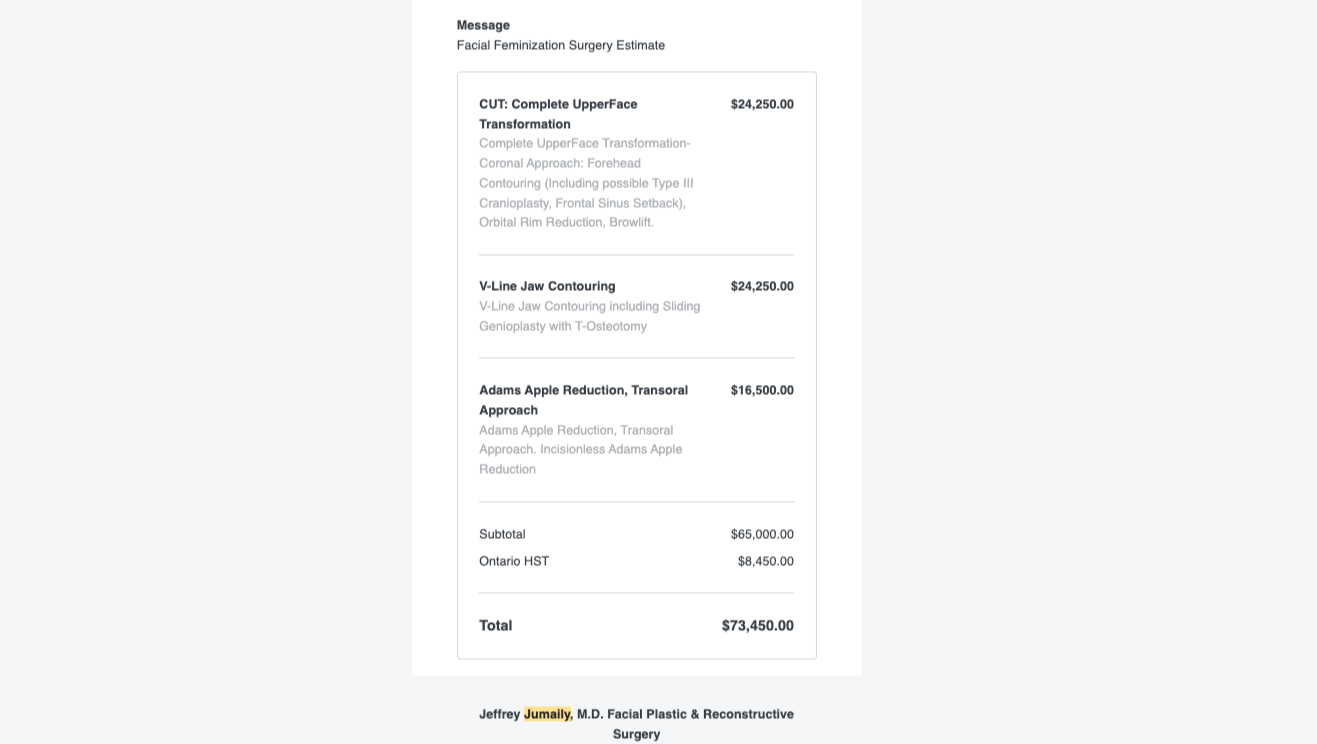Select the $65,000.00 subtotal amount
1317x744 pixels.
click(762, 534)
